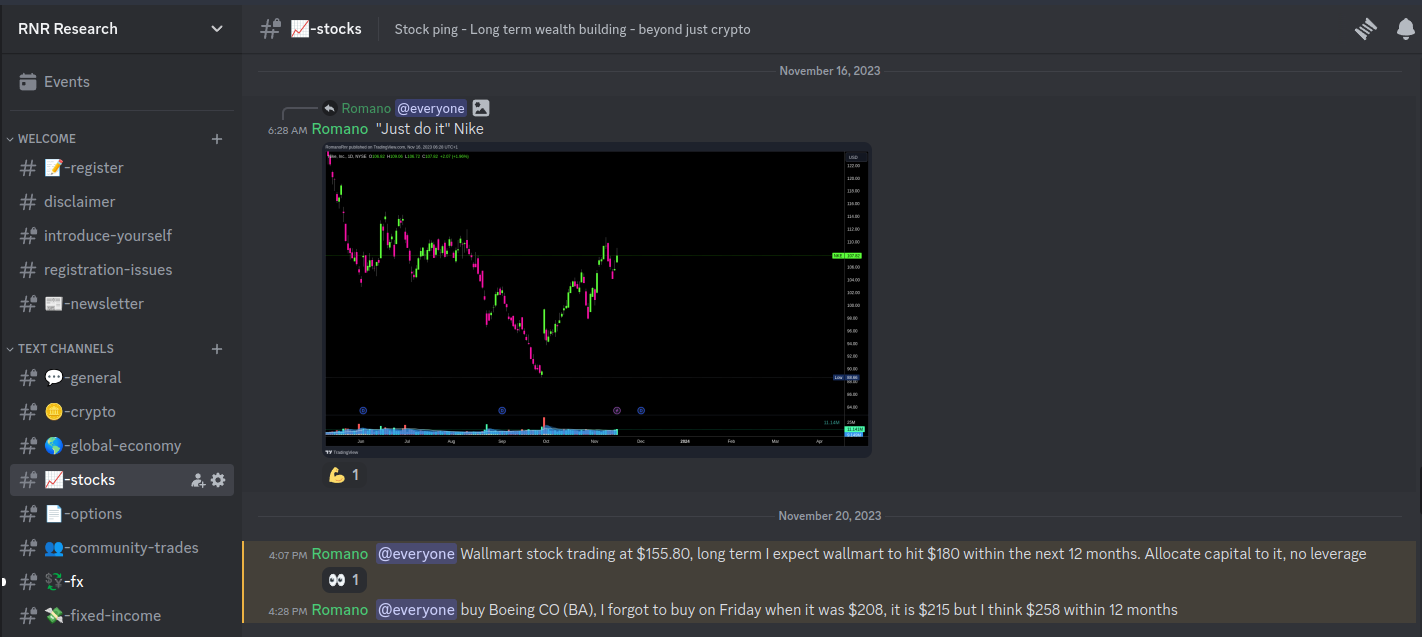Click the hash icon of fx channel
The height and width of the screenshot is (637, 1422).
[x=28, y=582]
